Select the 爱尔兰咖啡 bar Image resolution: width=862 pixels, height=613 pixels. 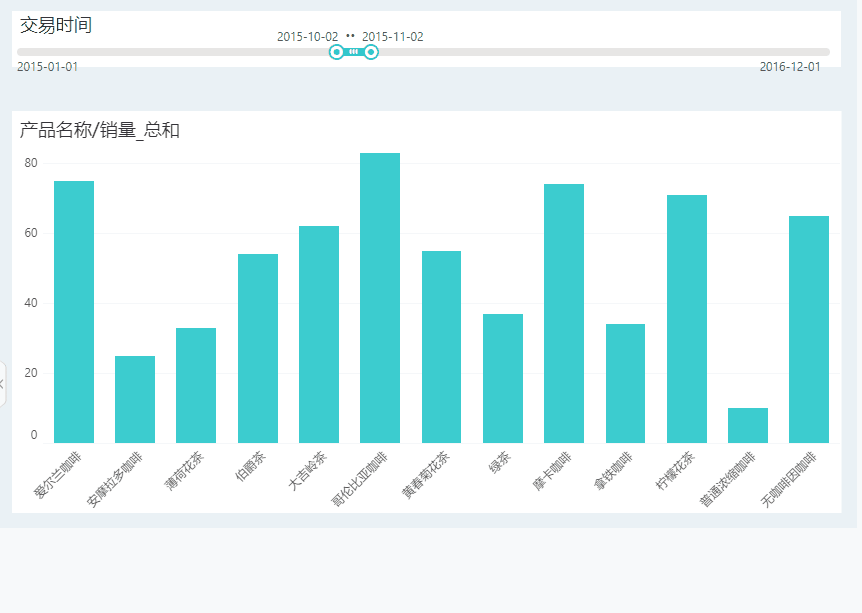(74, 312)
